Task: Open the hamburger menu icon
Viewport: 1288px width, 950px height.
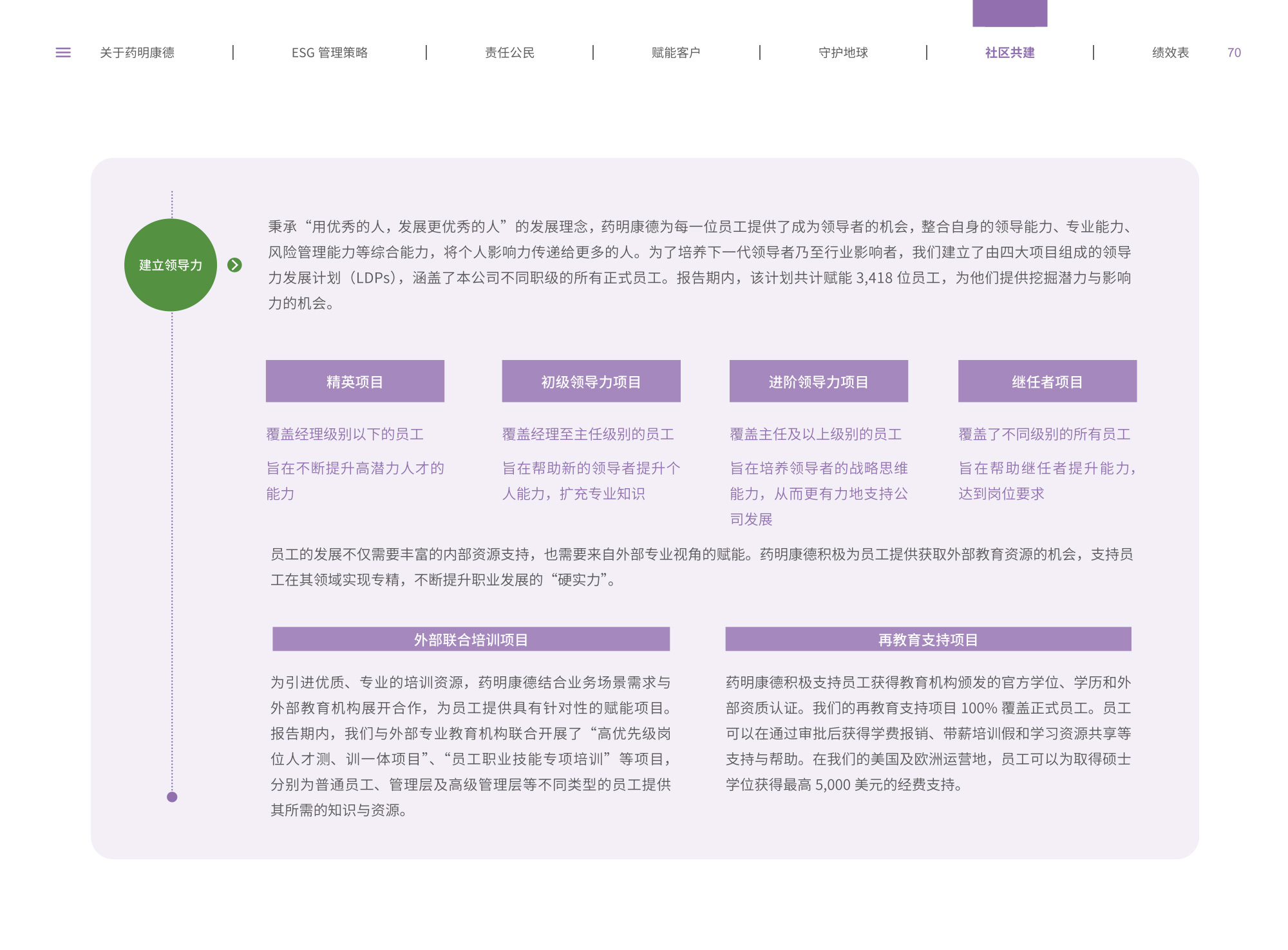Action: click(x=63, y=53)
